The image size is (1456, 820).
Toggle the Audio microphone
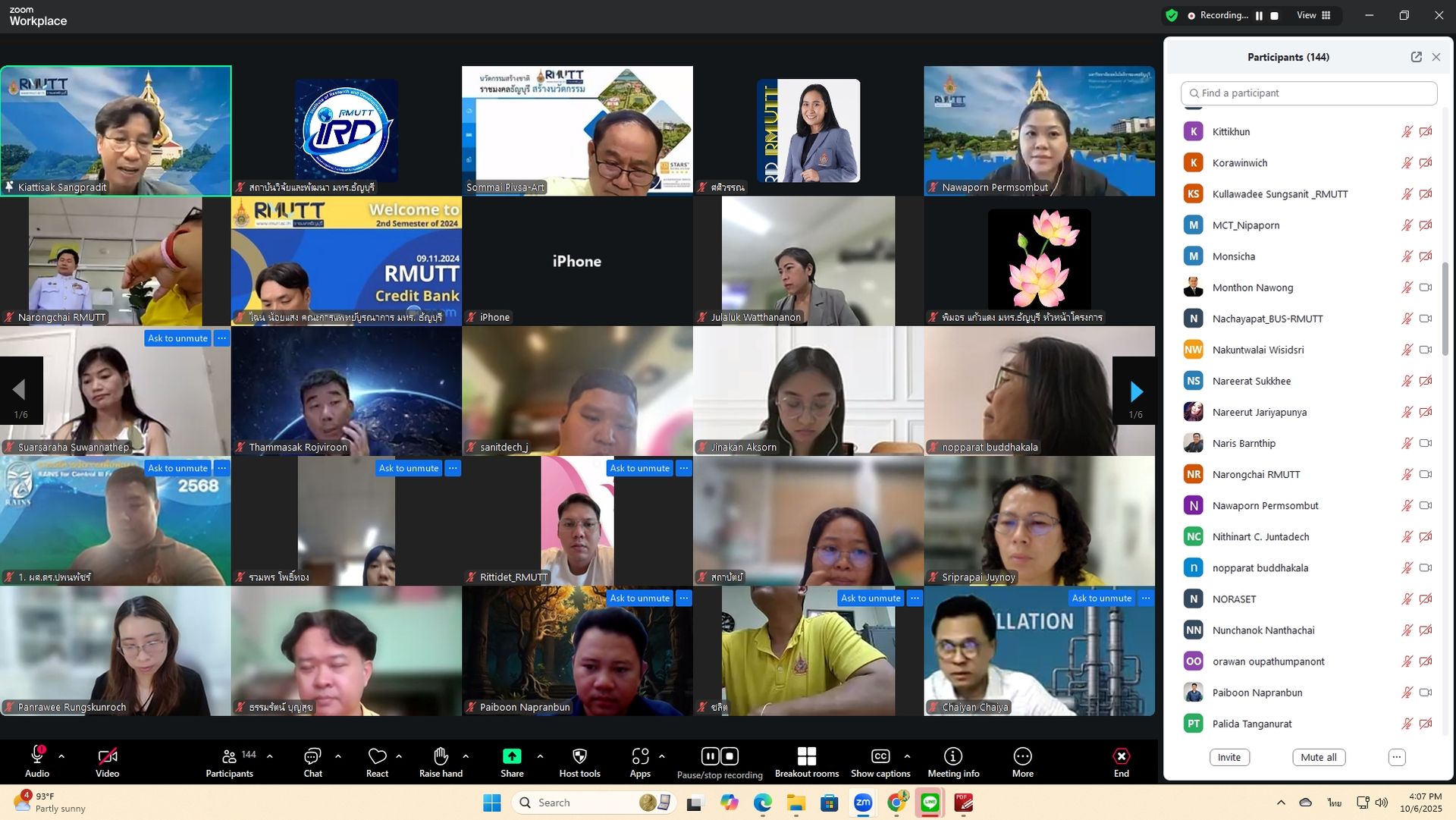point(36,756)
